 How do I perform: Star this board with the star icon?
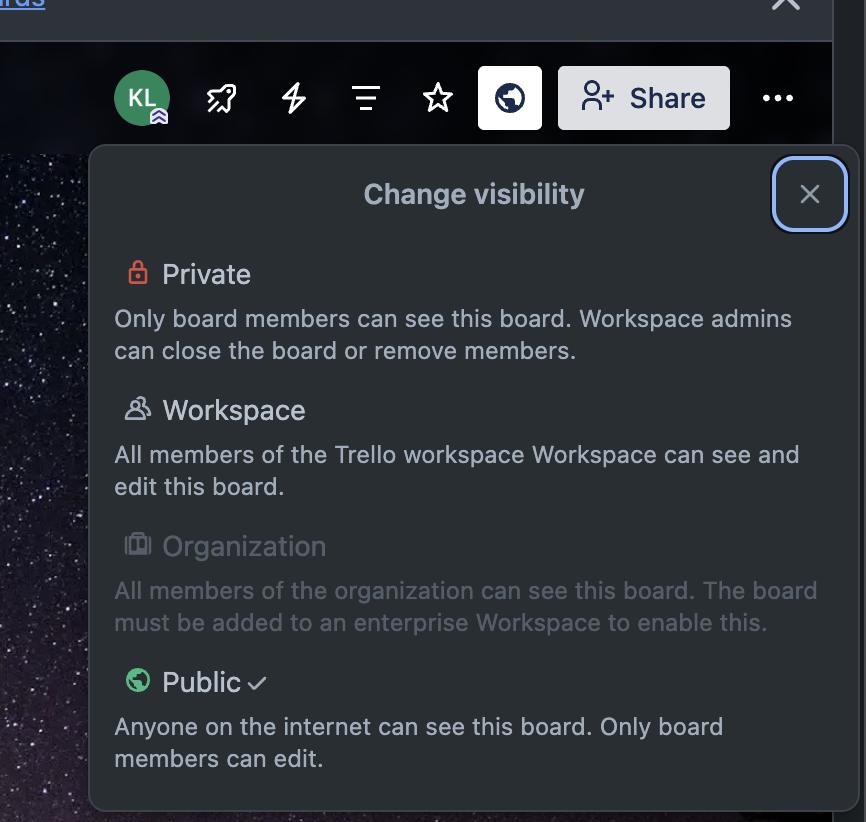(438, 98)
